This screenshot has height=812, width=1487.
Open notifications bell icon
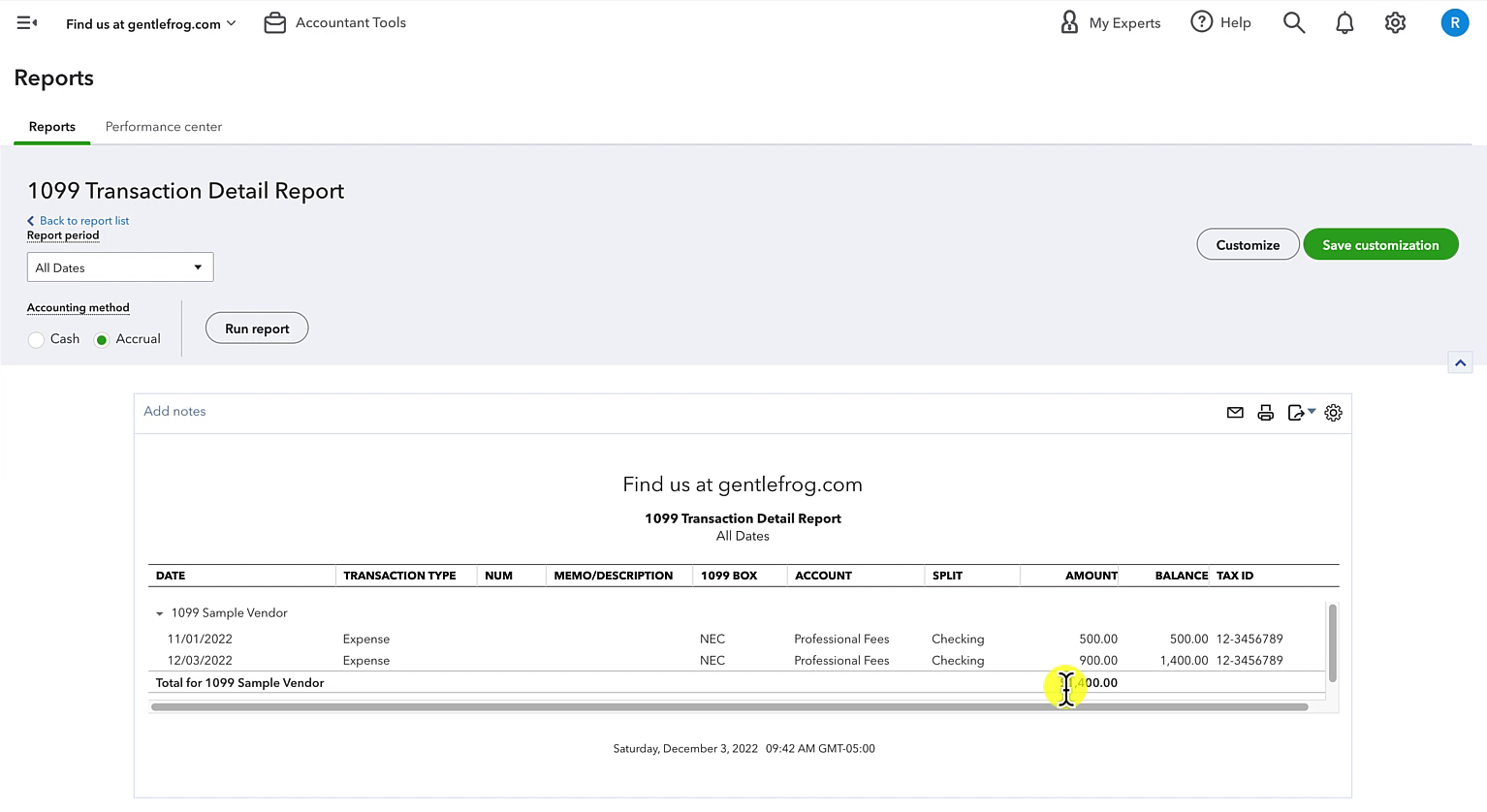point(1345,22)
